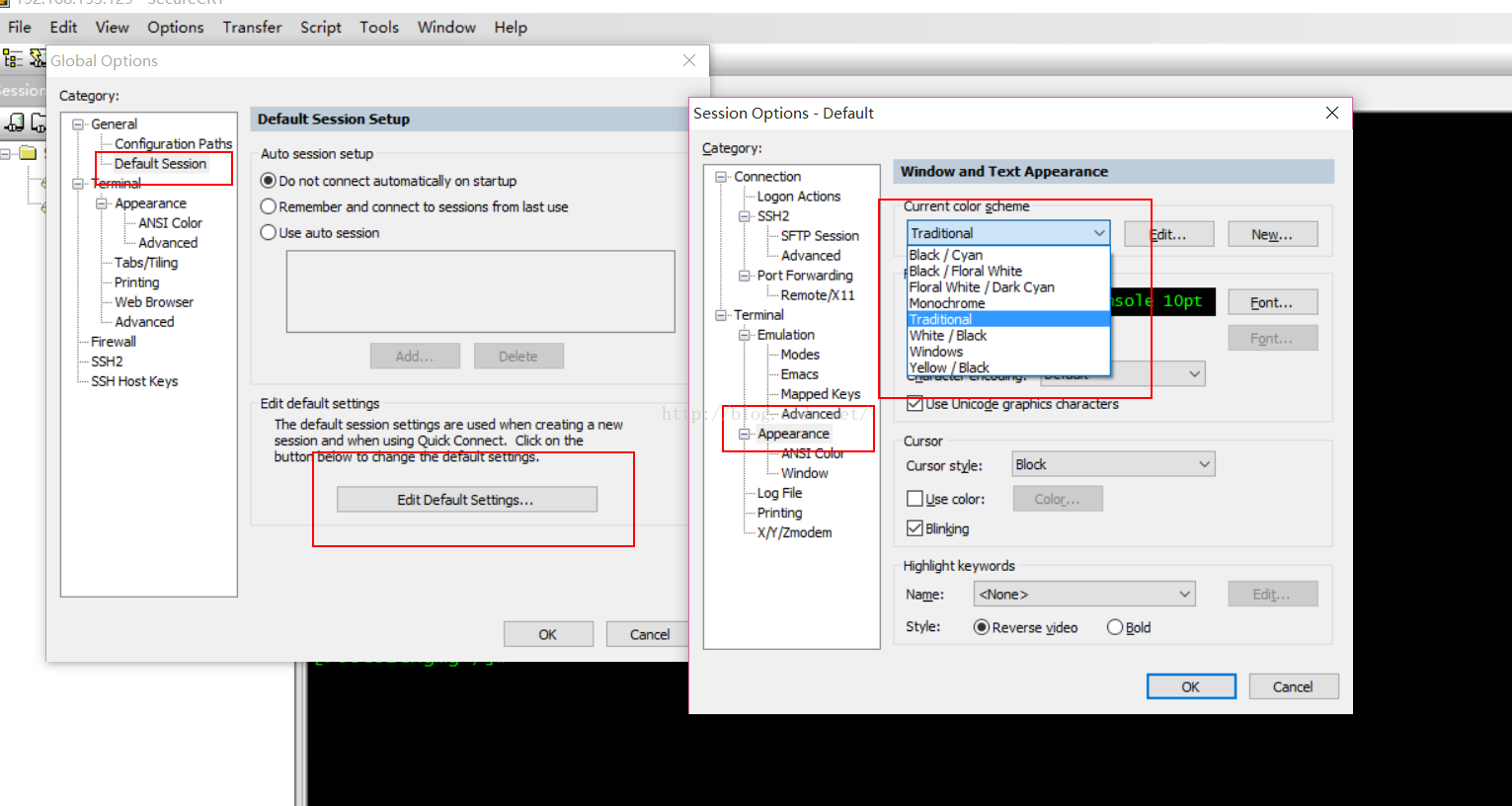
Task: Choose Yellow / Black color scheme
Action: tap(1008, 367)
